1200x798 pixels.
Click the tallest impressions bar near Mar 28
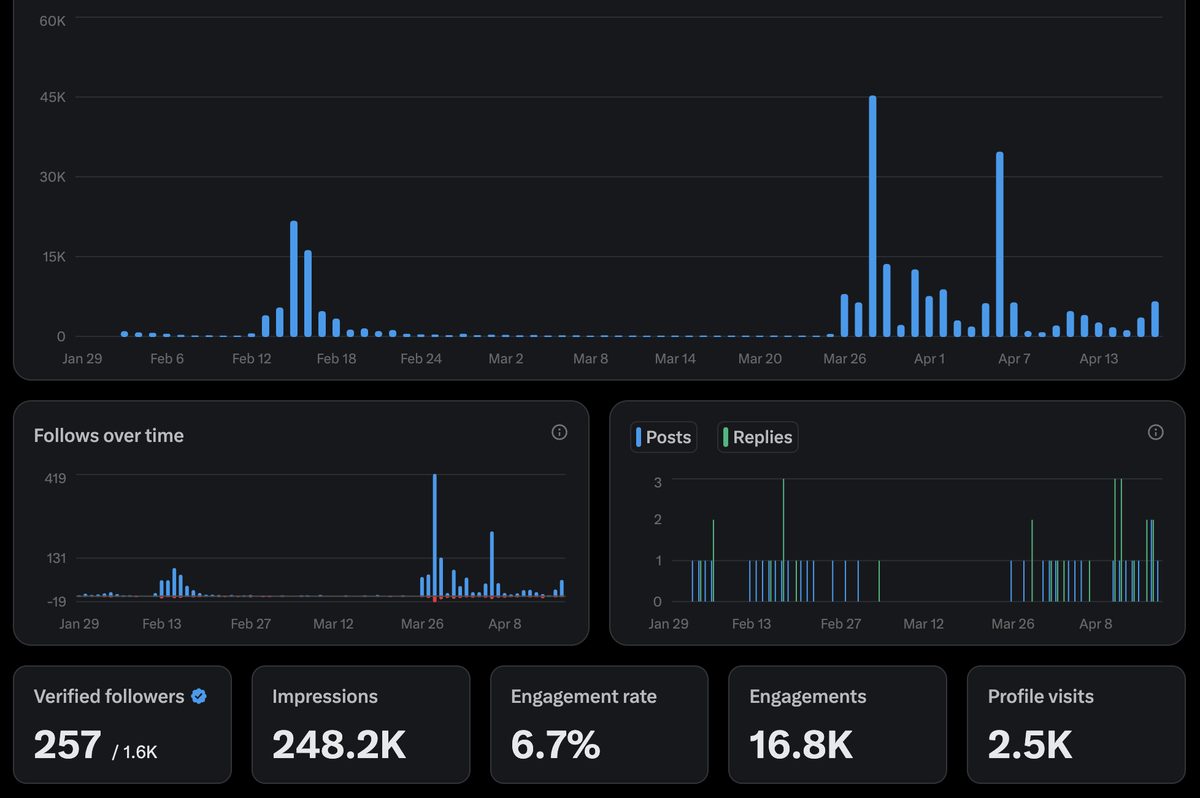(x=873, y=216)
